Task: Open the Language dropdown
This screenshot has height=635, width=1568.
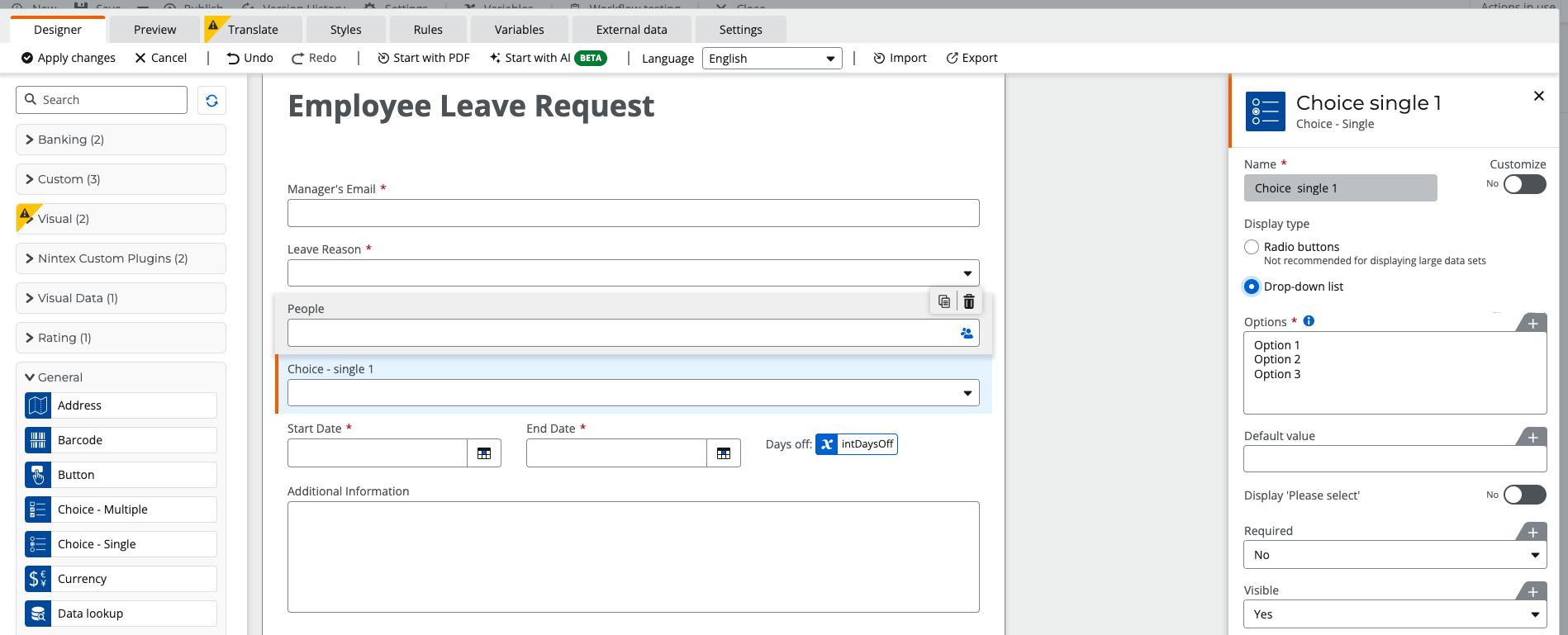Action: pos(772,59)
